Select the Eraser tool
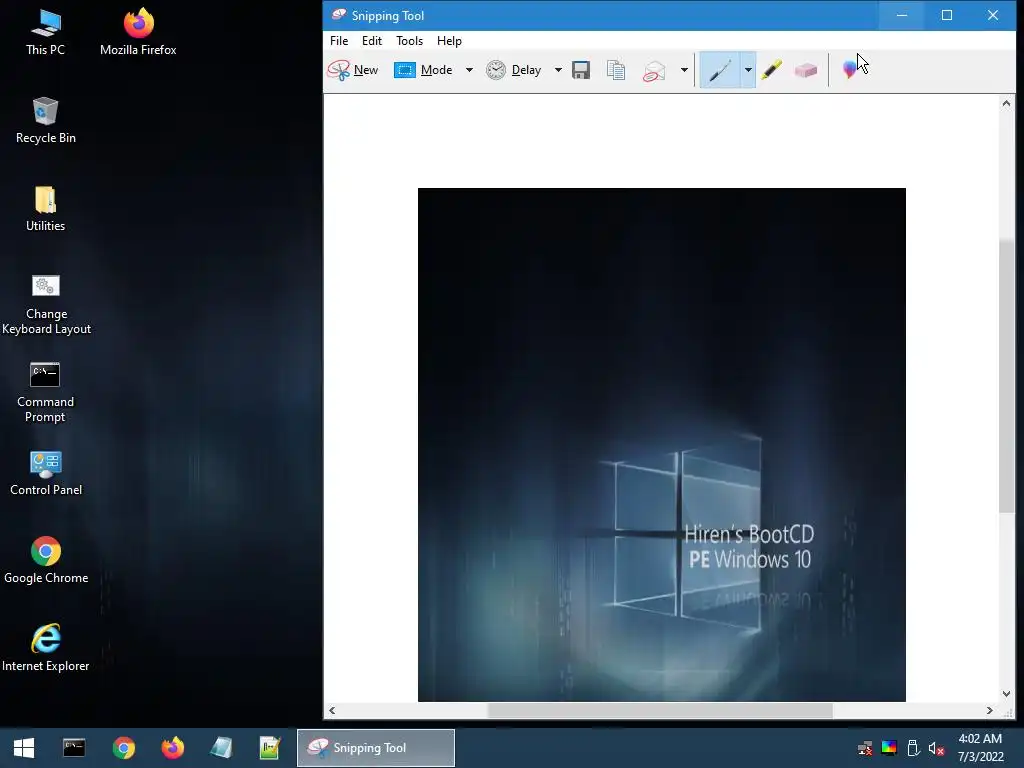Image resolution: width=1024 pixels, height=768 pixels. pos(806,70)
